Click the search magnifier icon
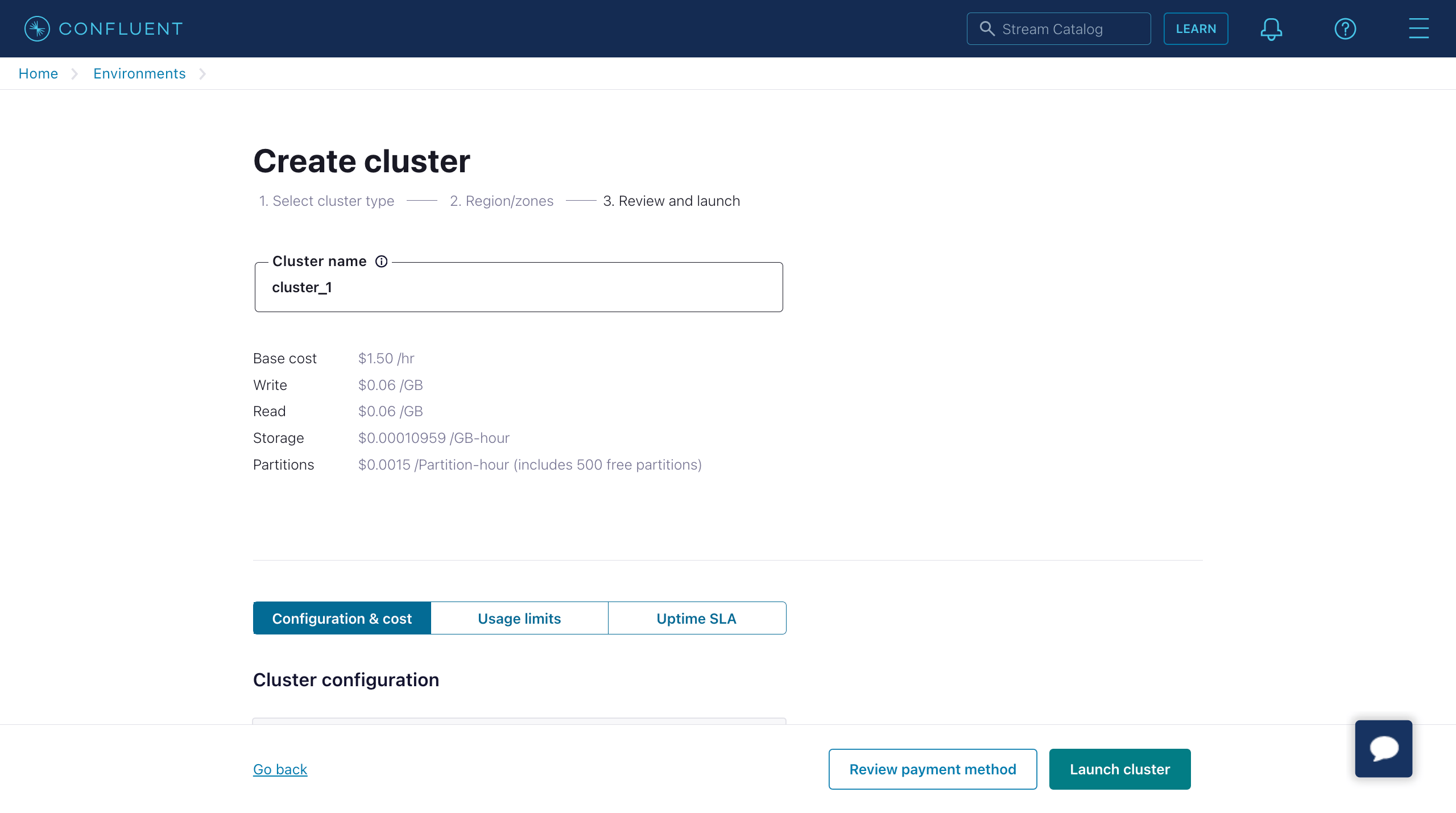Image resolution: width=1456 pixels, height=813 pixels. pos(987,28)
